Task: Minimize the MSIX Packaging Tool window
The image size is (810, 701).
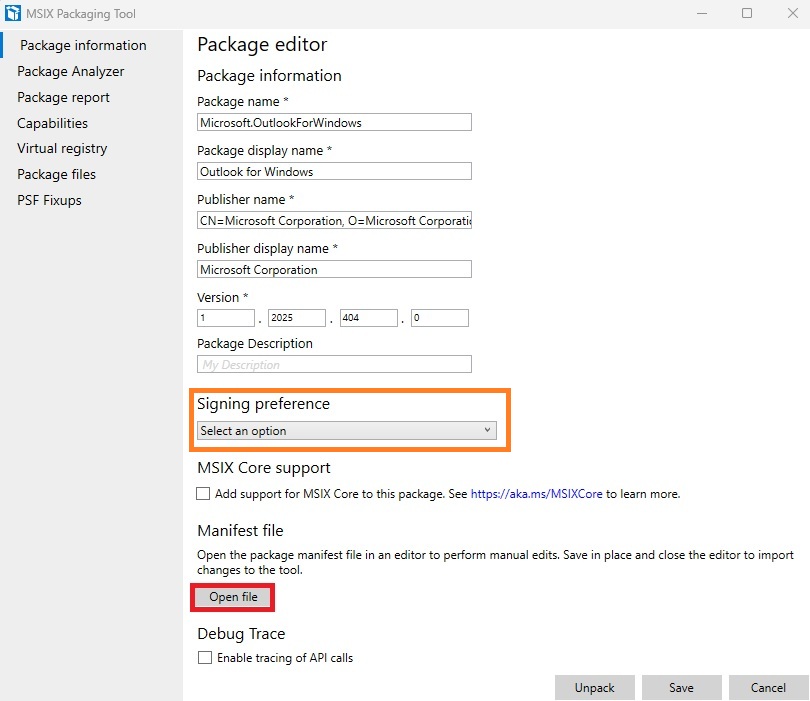Action: pyautogui.click(x=702, y=13)
